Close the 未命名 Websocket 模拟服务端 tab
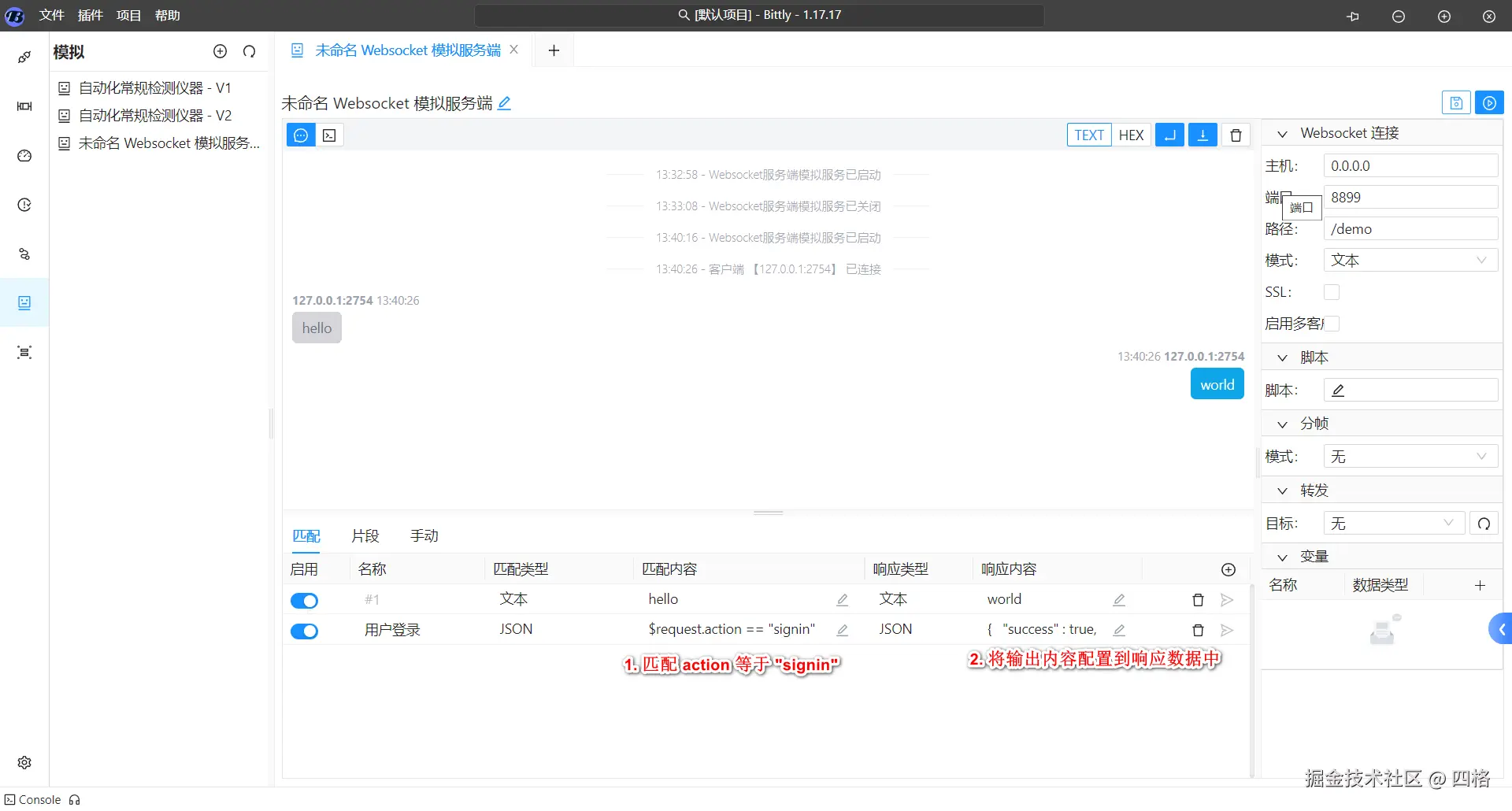 [514, 50]
